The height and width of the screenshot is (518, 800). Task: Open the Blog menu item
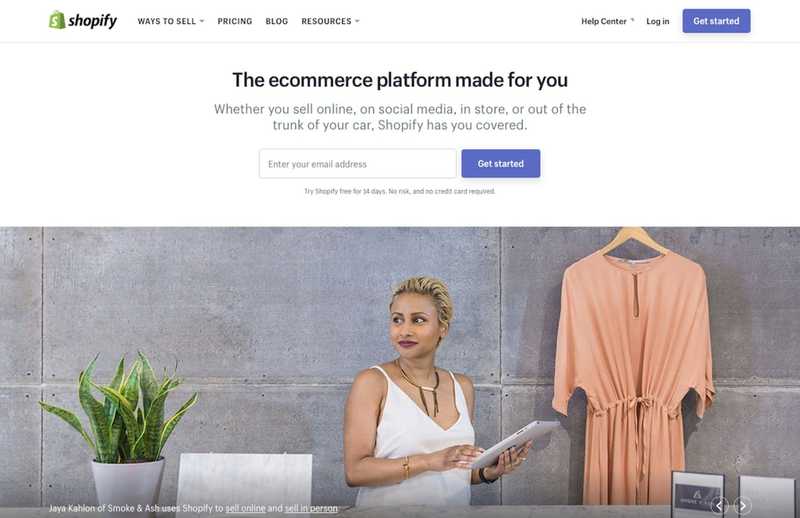click(x=277, y=21)
